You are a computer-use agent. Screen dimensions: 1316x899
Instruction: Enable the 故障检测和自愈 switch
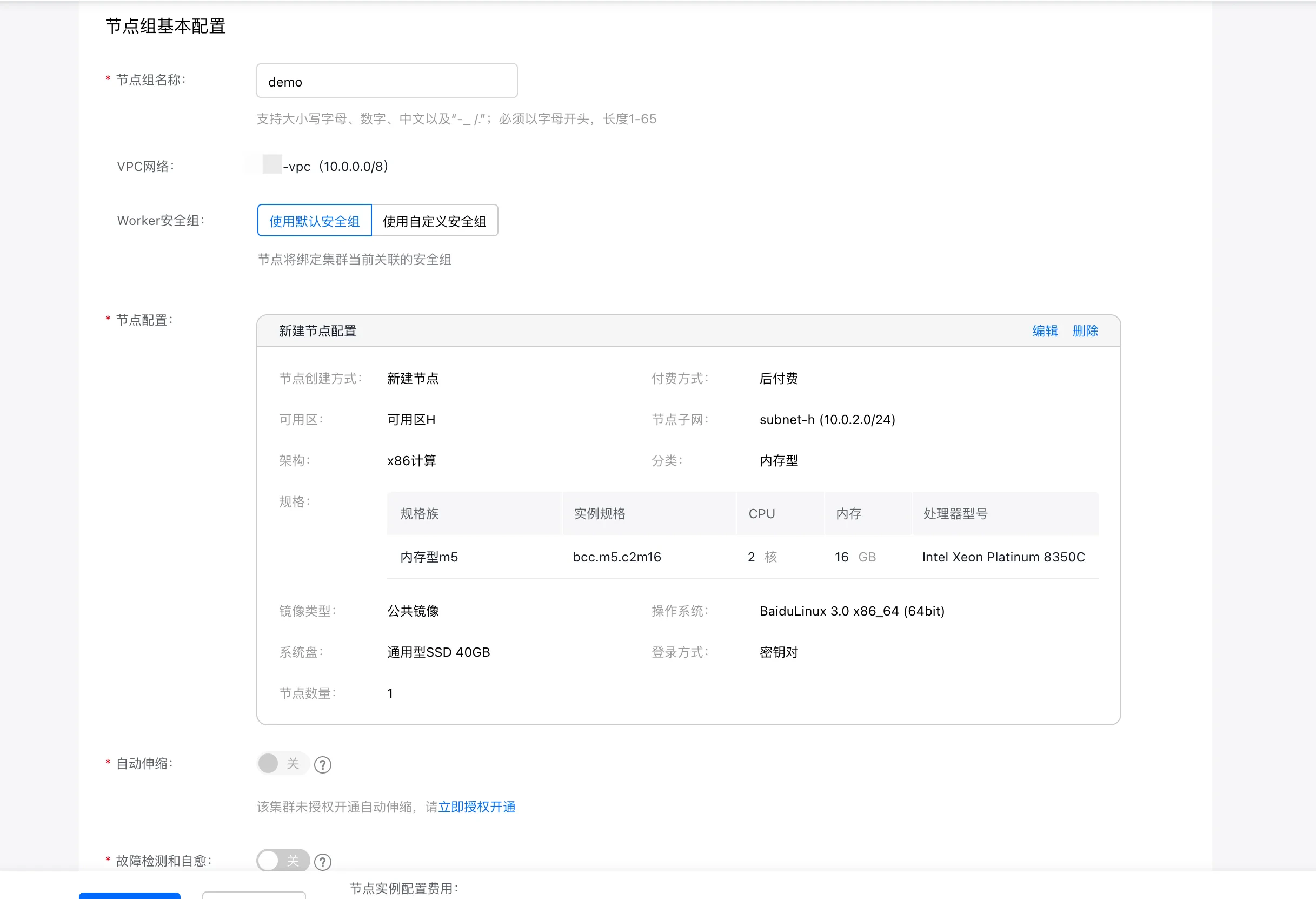pos(282,861)
